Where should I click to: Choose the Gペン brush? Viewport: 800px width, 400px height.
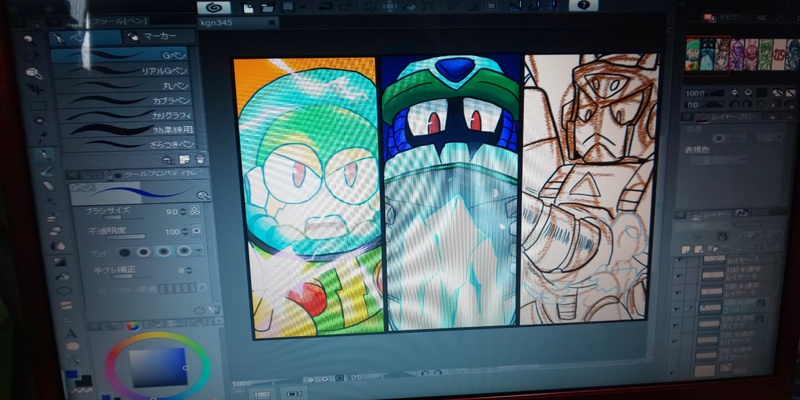[x=120, y=54]
